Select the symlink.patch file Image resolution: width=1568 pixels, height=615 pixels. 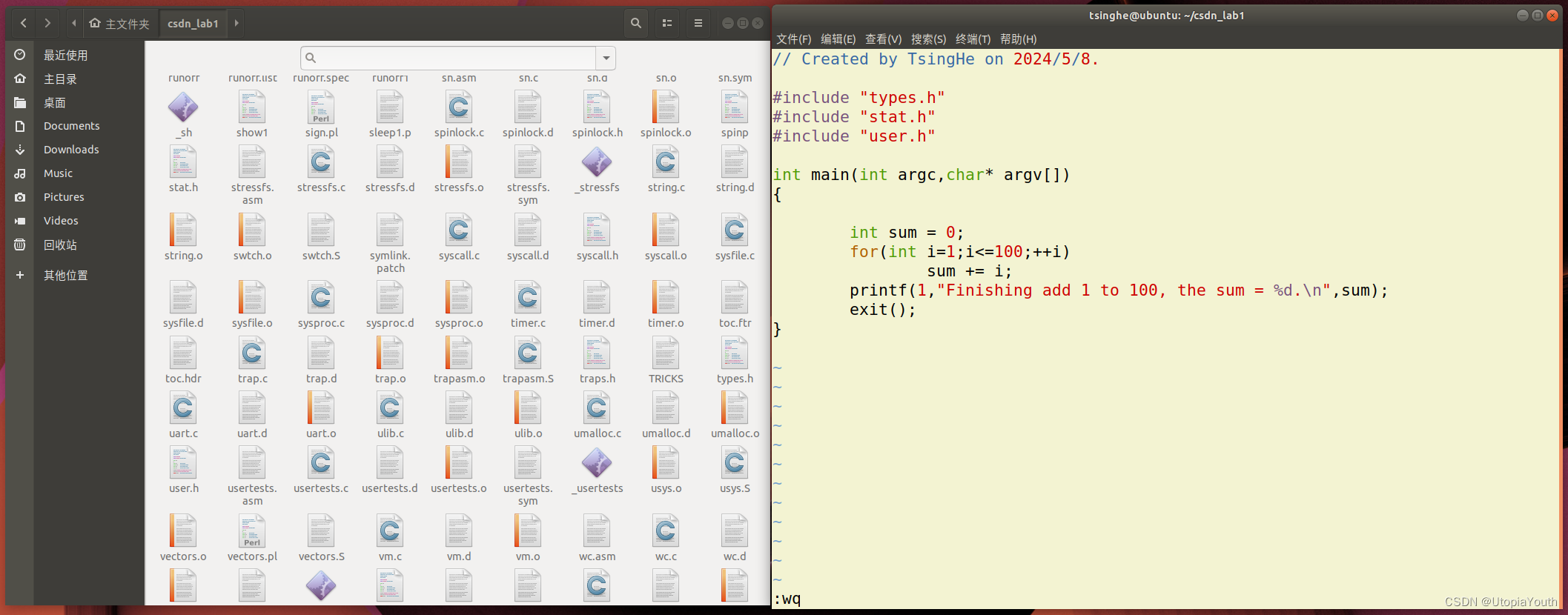click(390, 231)
